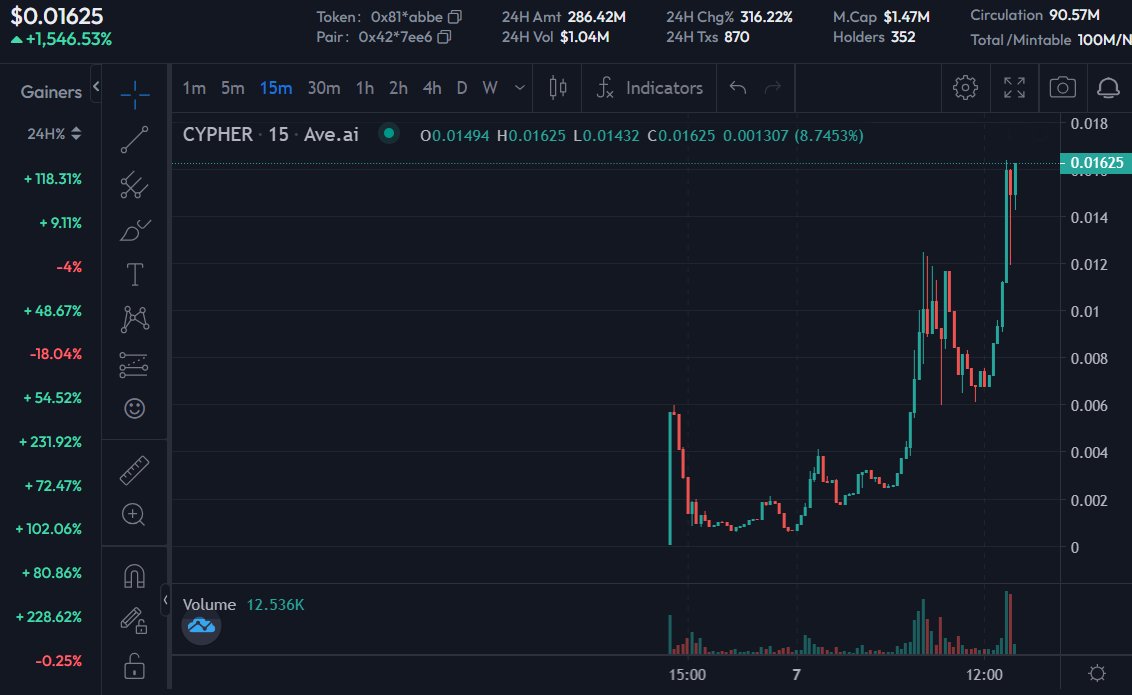This screenshot has height=695, width=1132.
Task: Switch to 30m timeframe
Action: [x=323, y=88]
